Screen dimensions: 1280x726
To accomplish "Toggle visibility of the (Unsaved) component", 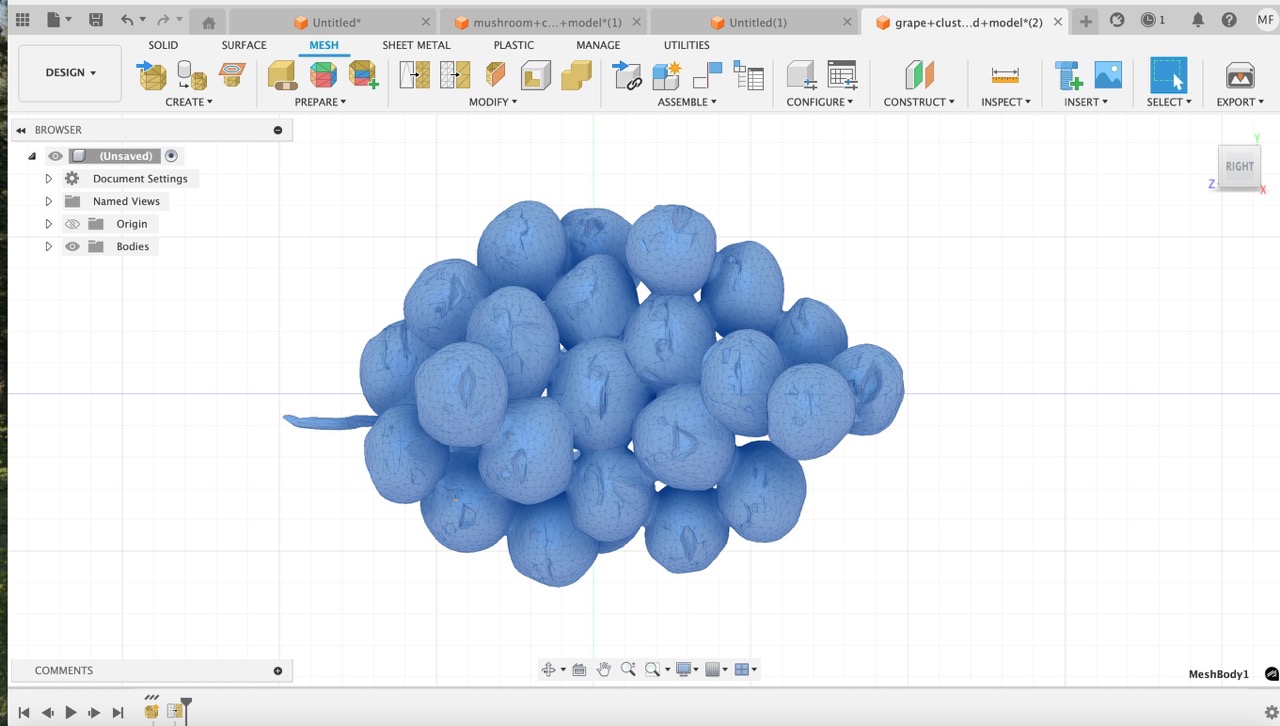I will coord(55,155).
